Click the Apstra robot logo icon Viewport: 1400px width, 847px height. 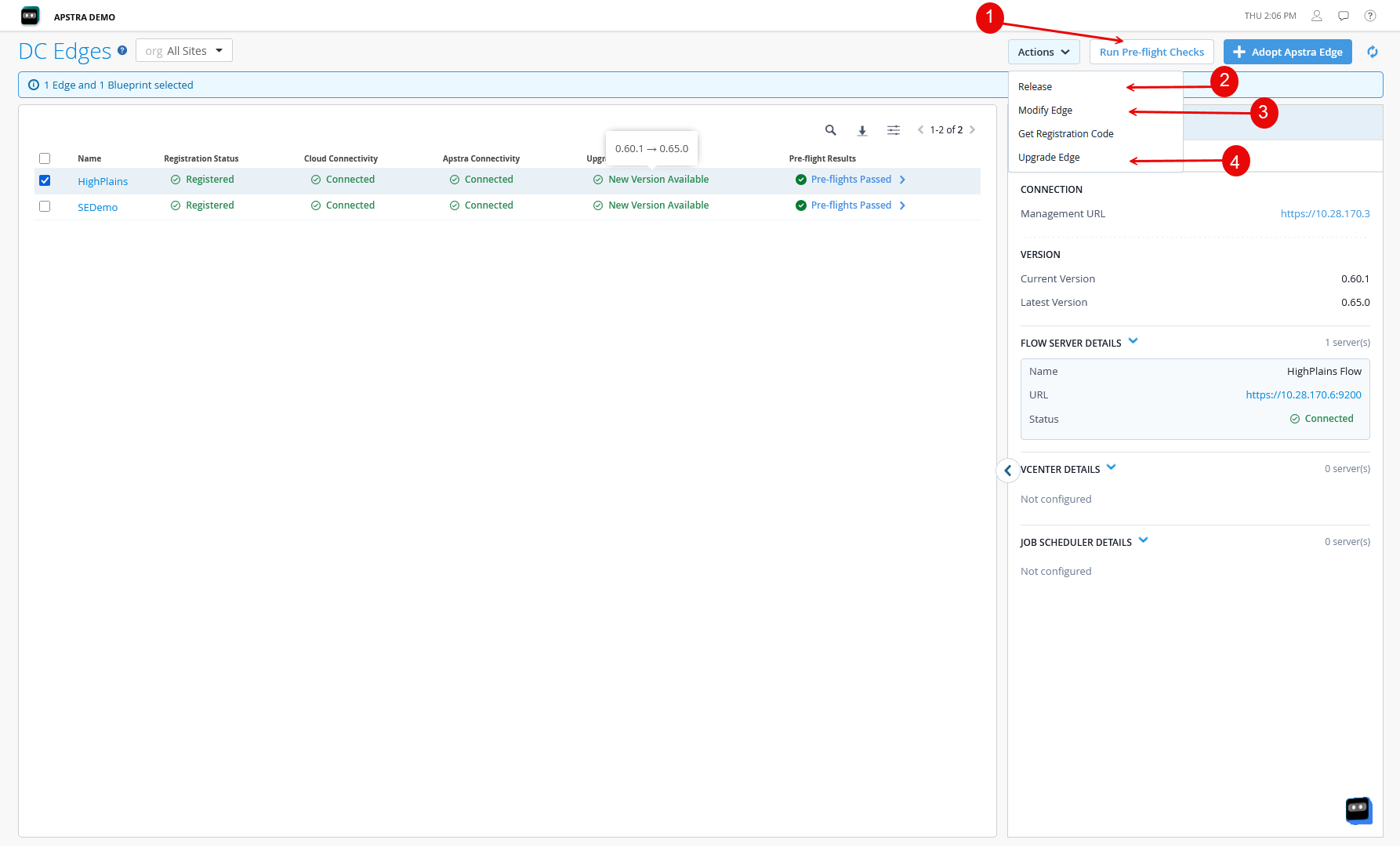30,16
